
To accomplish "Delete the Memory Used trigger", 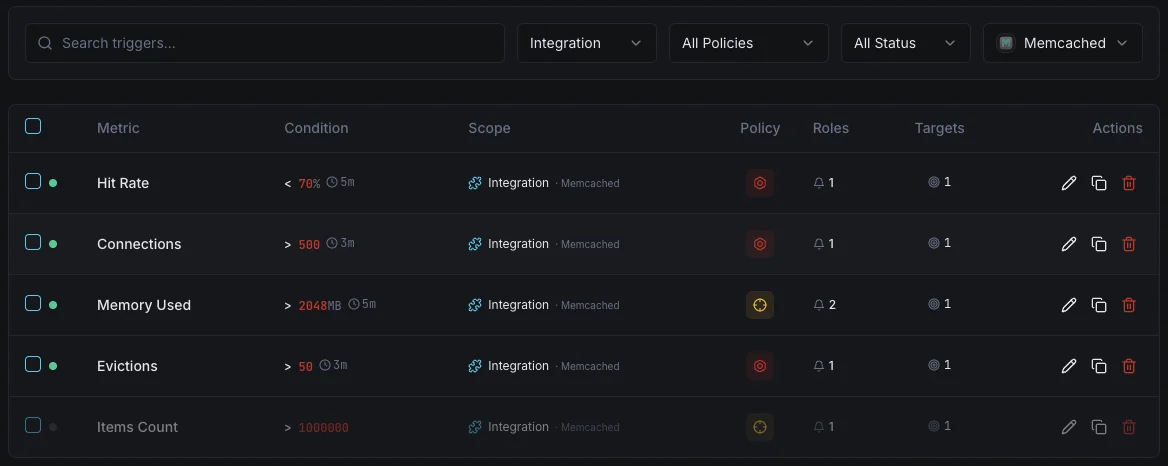I will (1129, 305).
